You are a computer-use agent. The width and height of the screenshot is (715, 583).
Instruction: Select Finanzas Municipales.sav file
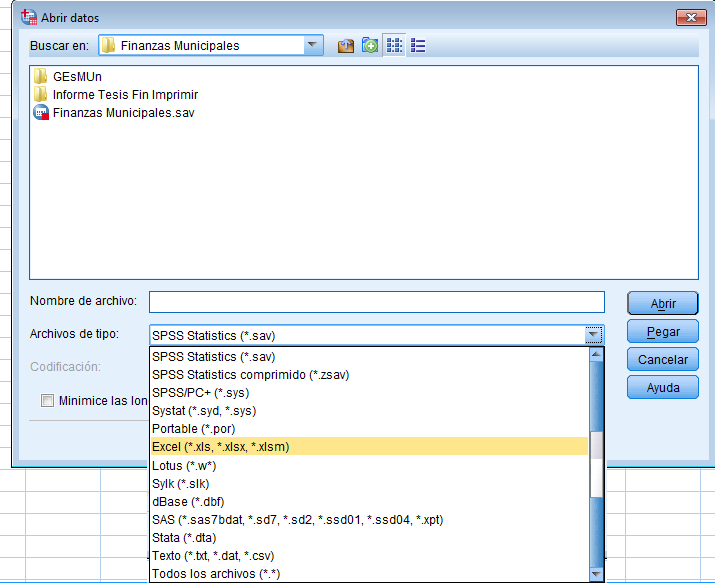tap(114, 113)
